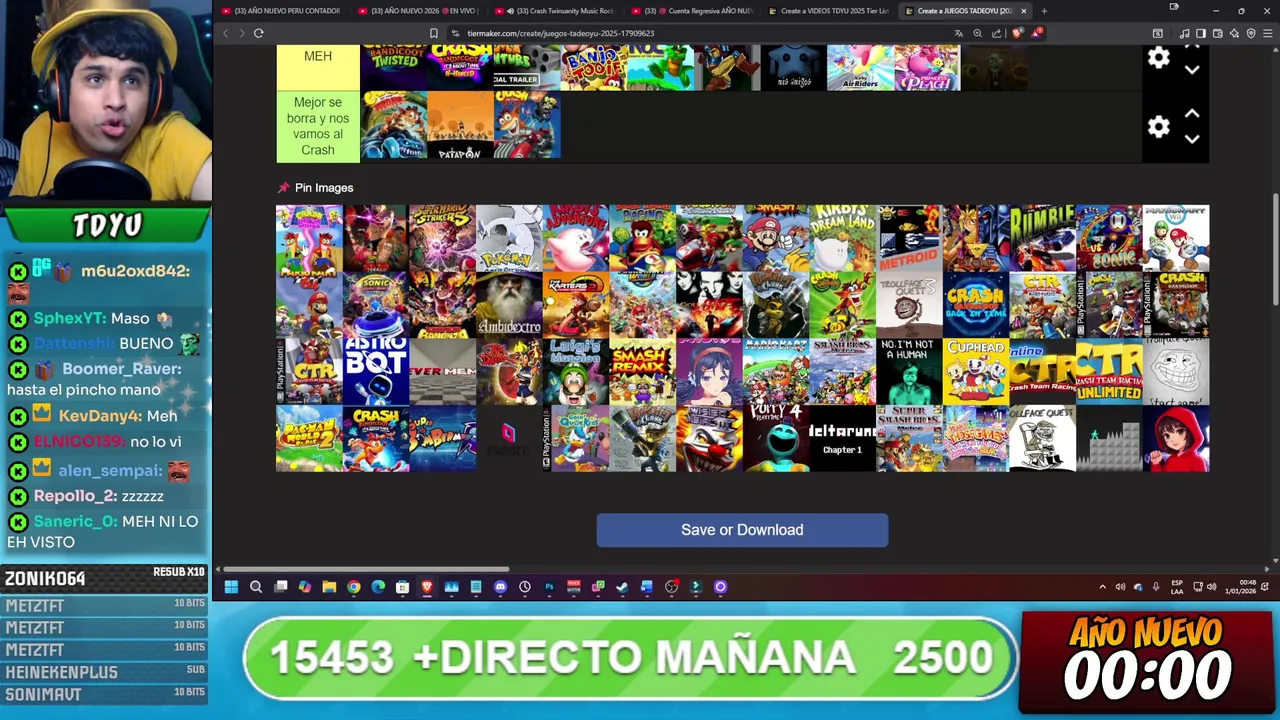The image size is (1280, 720).
Task: Close the 'Create a JUEGOS TADEOYU' tab
Action: (1023, 11)
